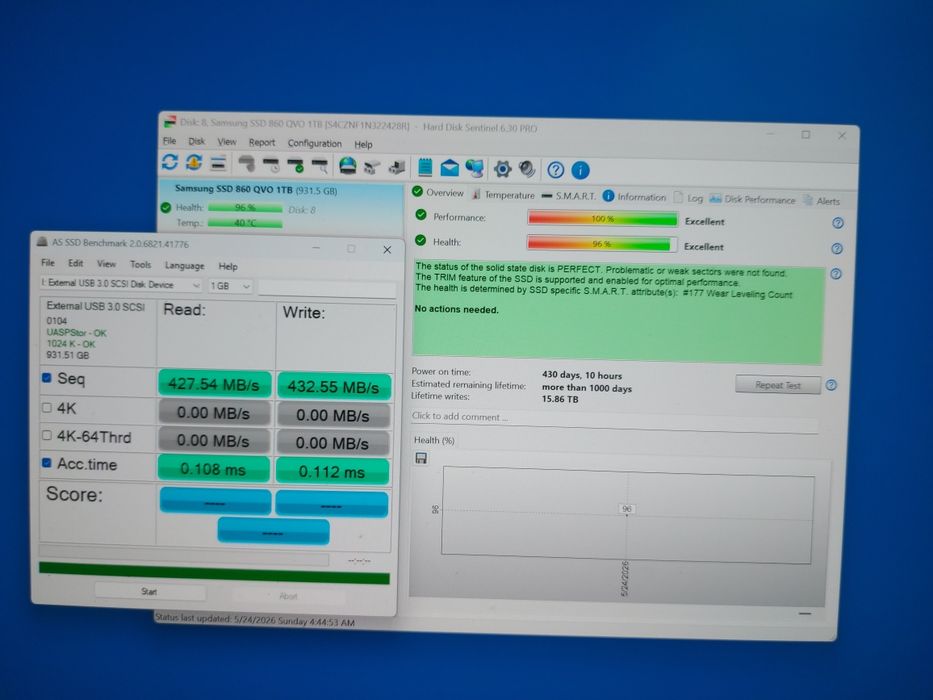Click help icon beside the green status text
Screen dimensions: 933x700
836,274
